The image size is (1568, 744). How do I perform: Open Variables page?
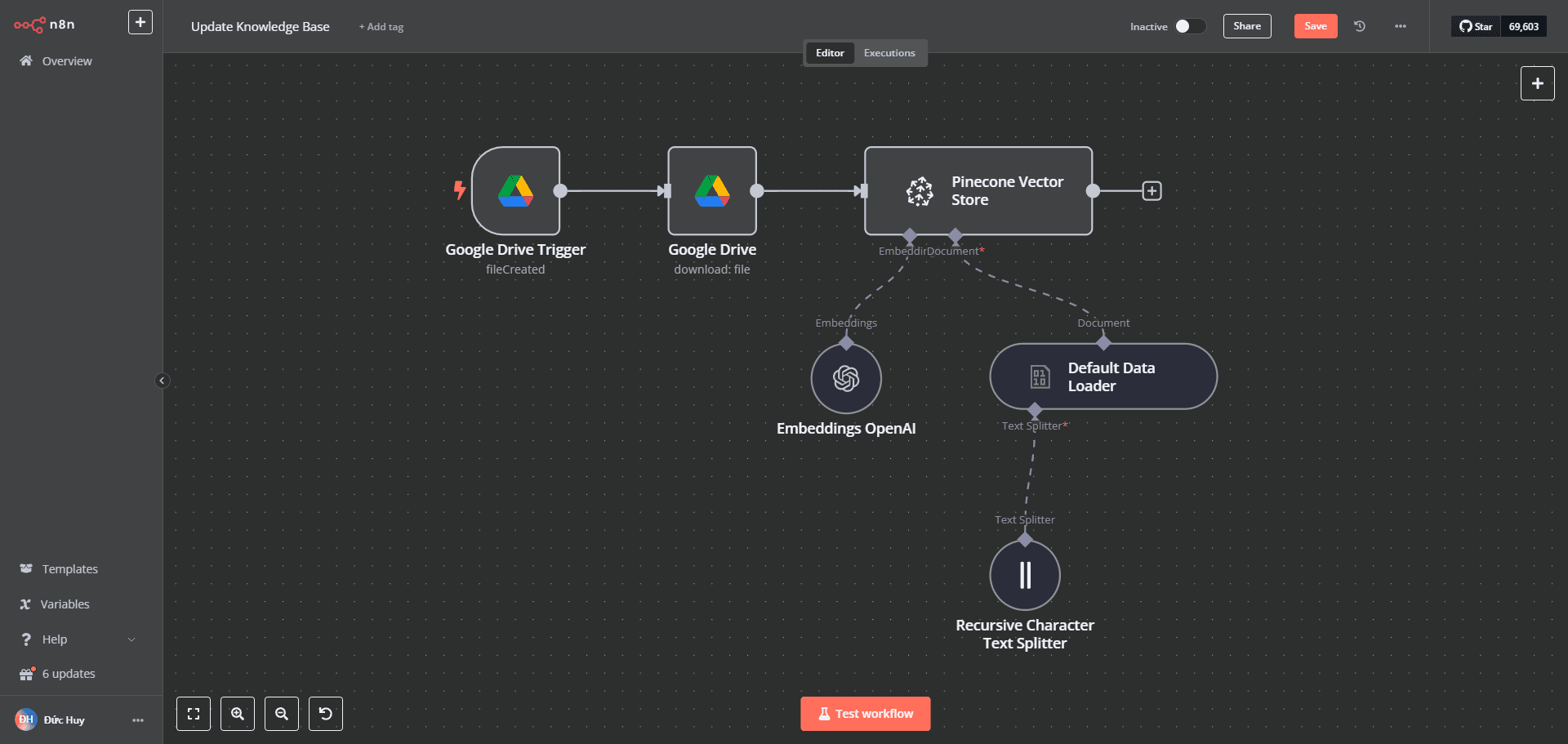65,604
